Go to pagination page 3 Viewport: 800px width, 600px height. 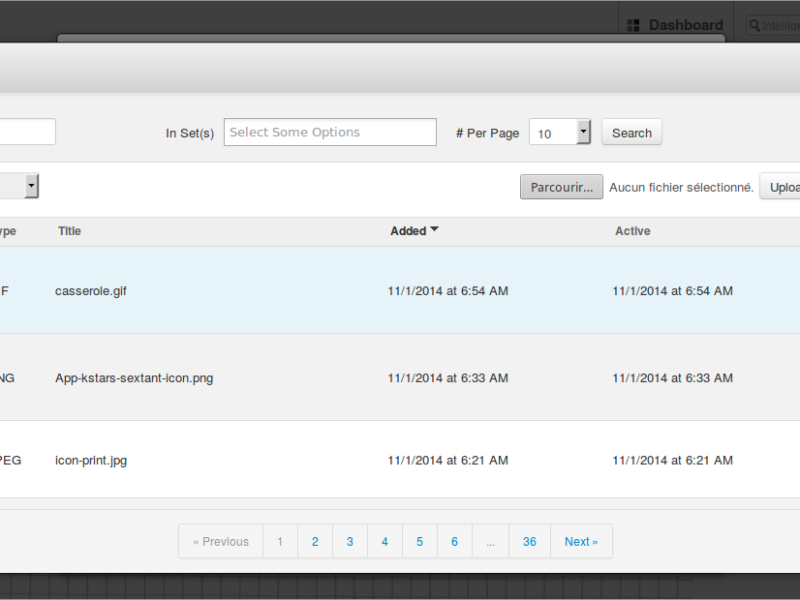pos(350,541)
